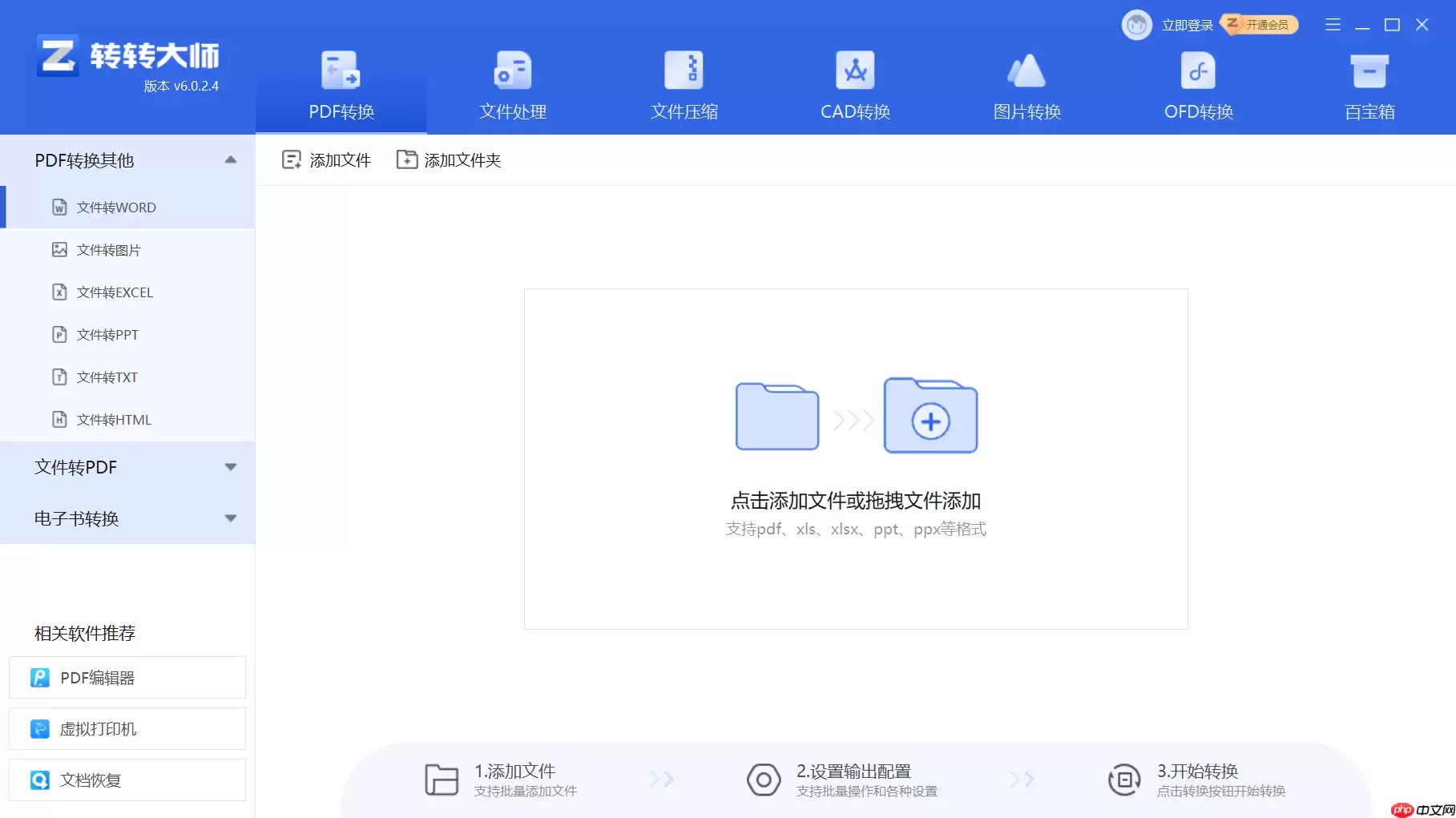1456x818 pixels.
Task: Open the hamburger menu top right
Action: pos(1332,25)
